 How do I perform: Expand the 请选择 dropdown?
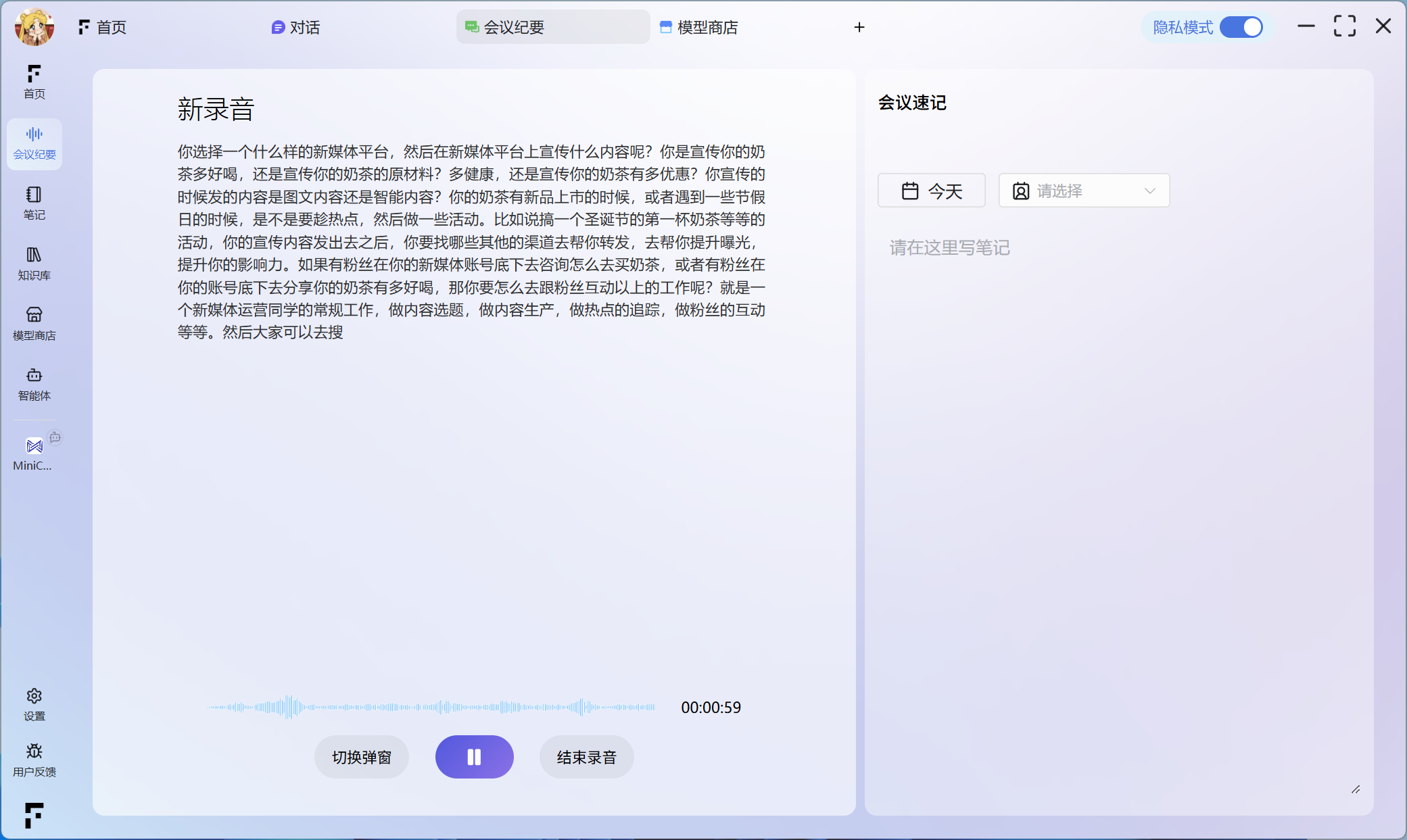coord(1084,191)
